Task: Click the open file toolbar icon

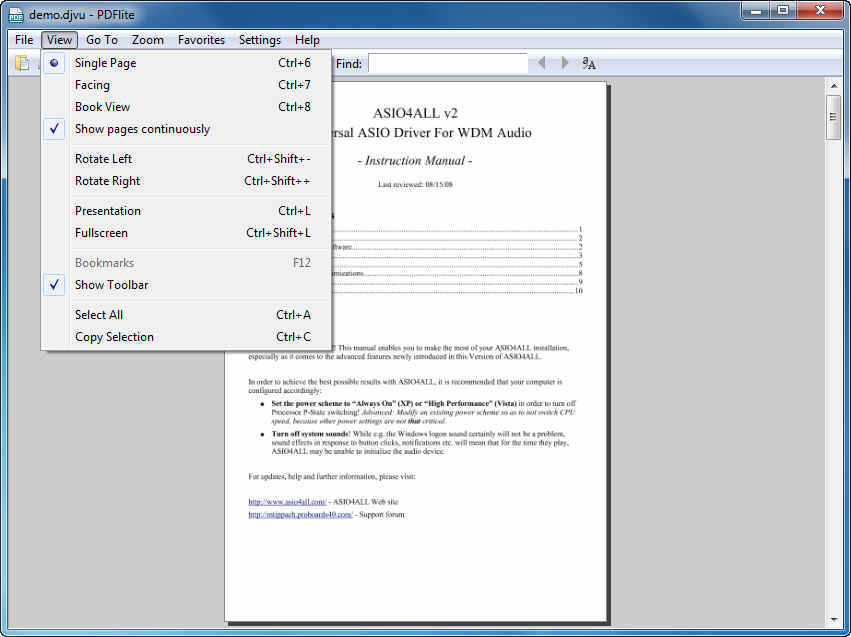Action: pyautogui.click(x=22, y=63)
